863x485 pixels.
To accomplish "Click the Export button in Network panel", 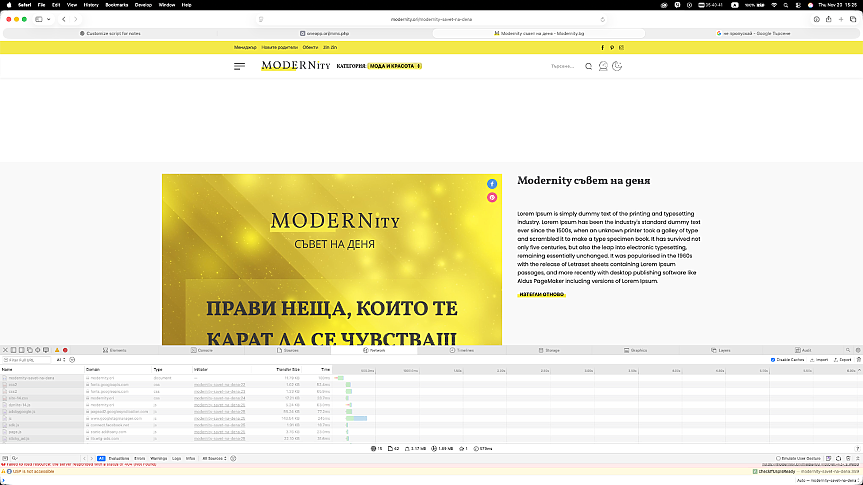I will tap(845, 359).
